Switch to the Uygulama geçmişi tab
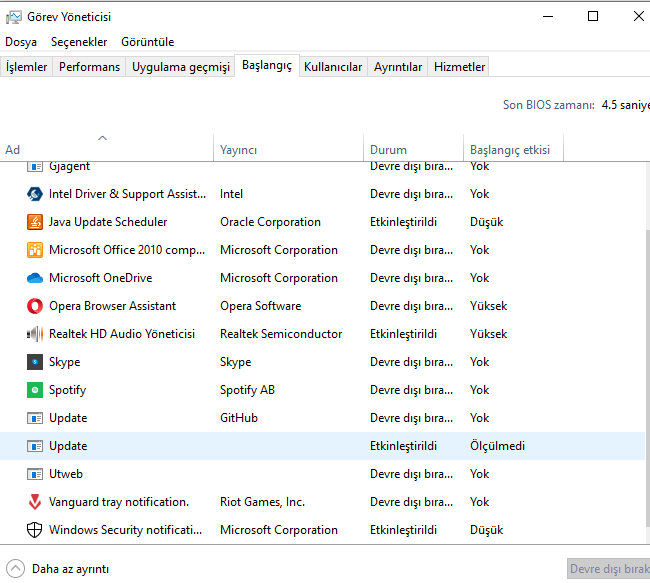Screen dimensions: 650x583 point(180,67)
